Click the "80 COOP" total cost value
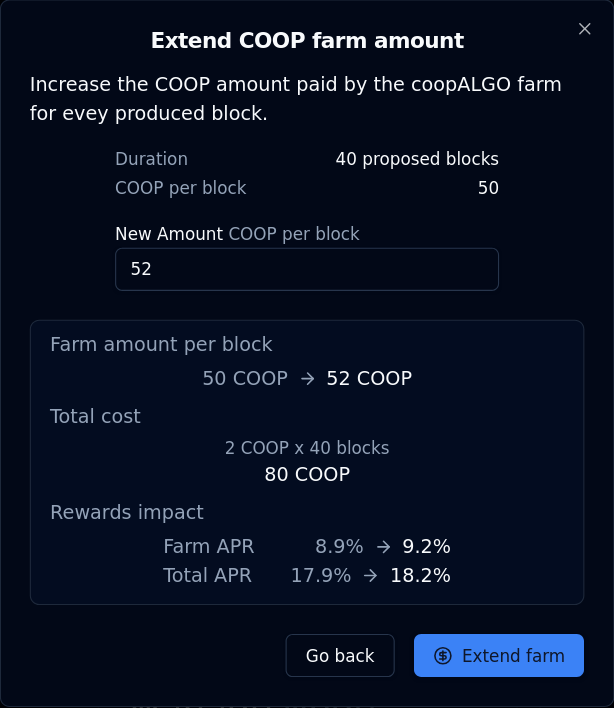The height and width of the screenshot is (708, 614). [x=307, y=475]
